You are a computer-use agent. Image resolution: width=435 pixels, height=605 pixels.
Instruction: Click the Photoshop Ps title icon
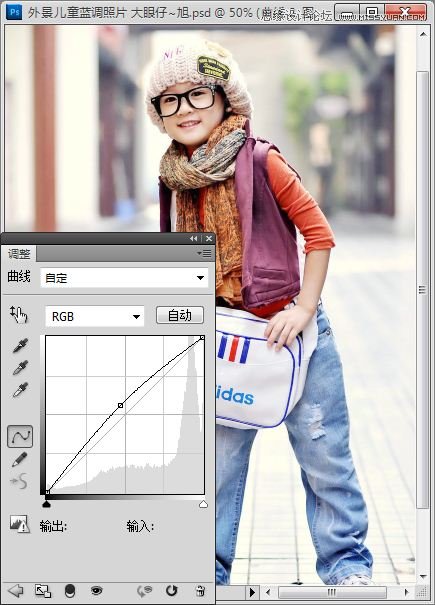tap(14, 12)
